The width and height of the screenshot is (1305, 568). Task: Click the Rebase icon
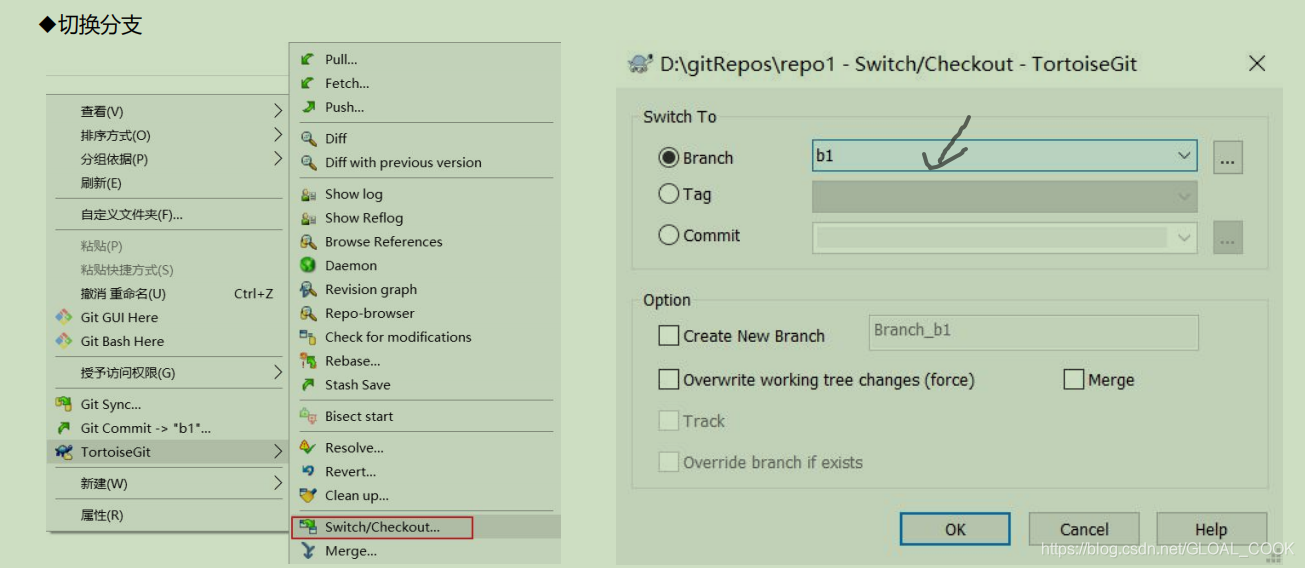(308, 361)
